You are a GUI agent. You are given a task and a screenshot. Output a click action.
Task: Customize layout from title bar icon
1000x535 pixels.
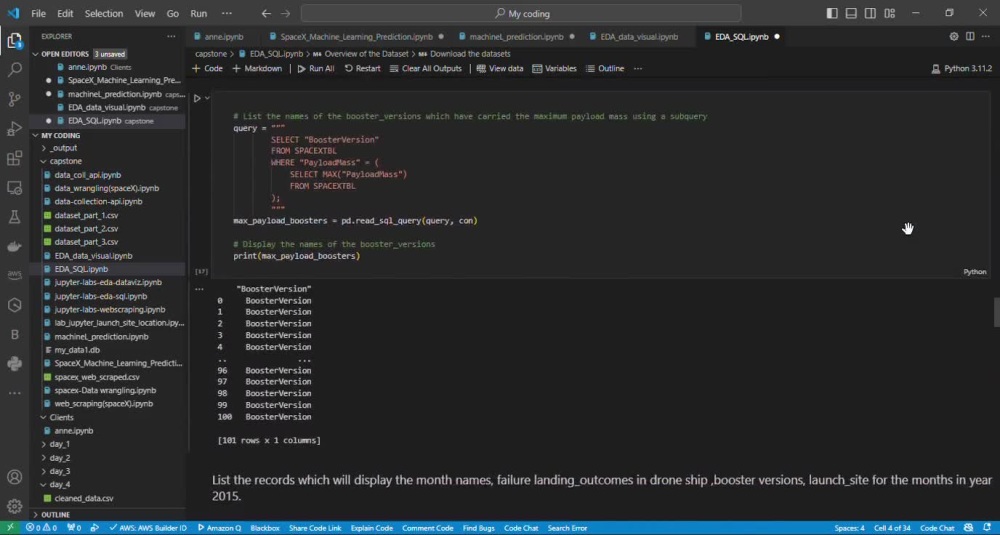[x=890, y=13]
